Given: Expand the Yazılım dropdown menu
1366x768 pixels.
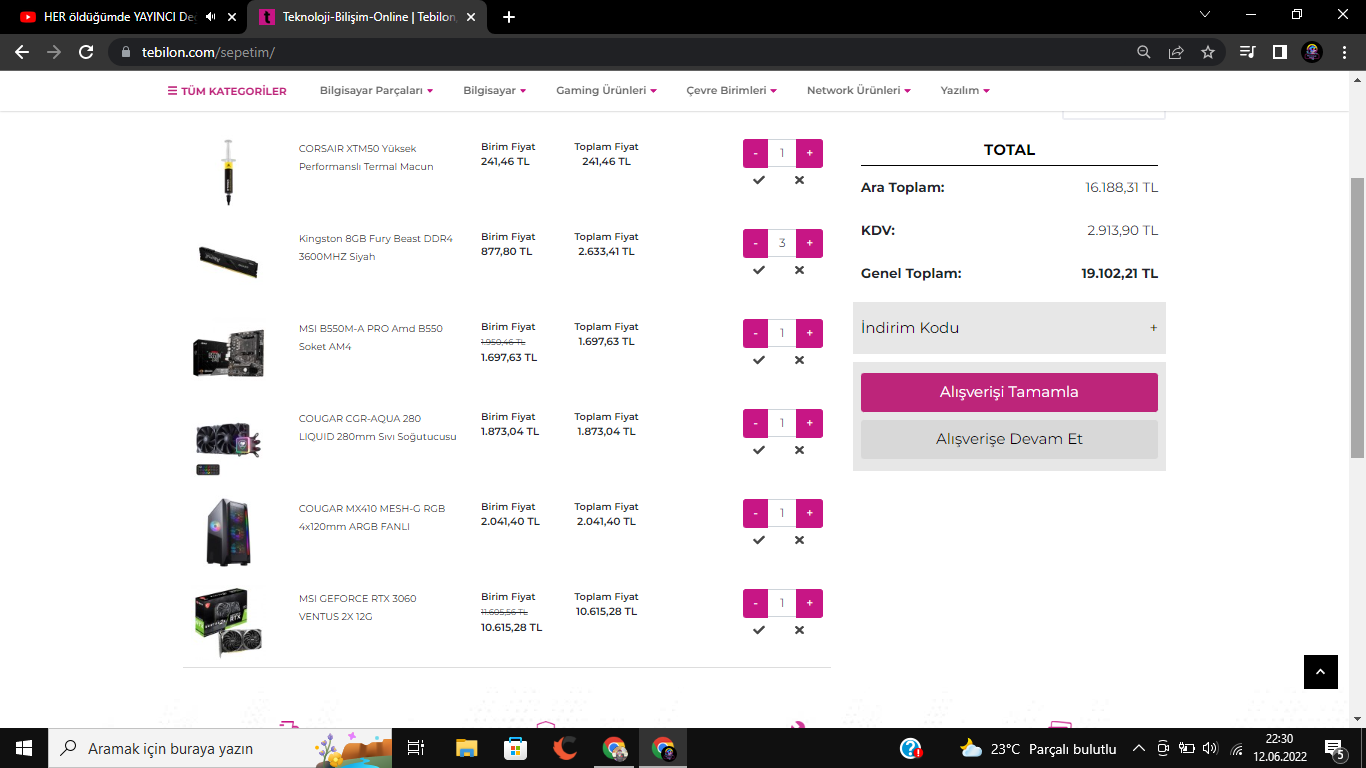Looking at the screenshot, I should coord(965,91).
